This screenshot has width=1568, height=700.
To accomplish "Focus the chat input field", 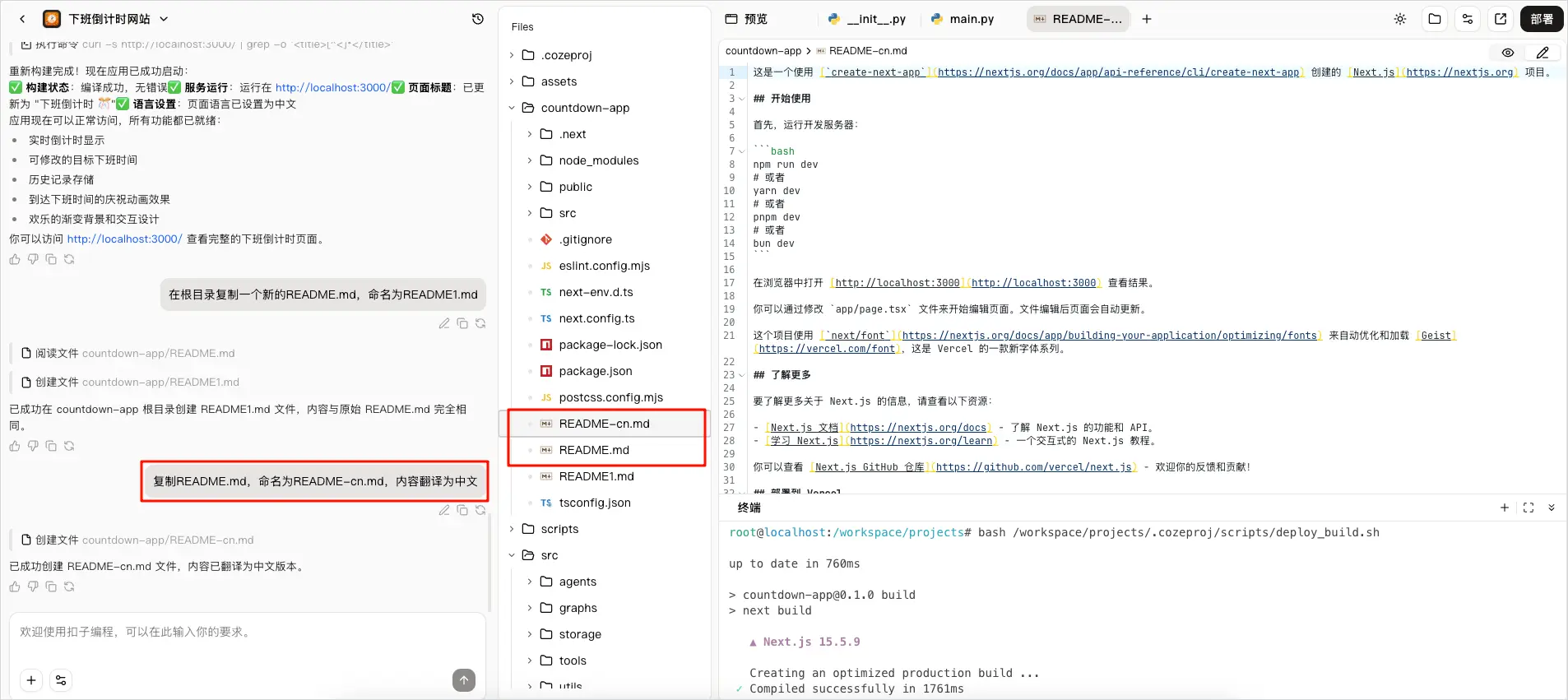I will [248, 633].
